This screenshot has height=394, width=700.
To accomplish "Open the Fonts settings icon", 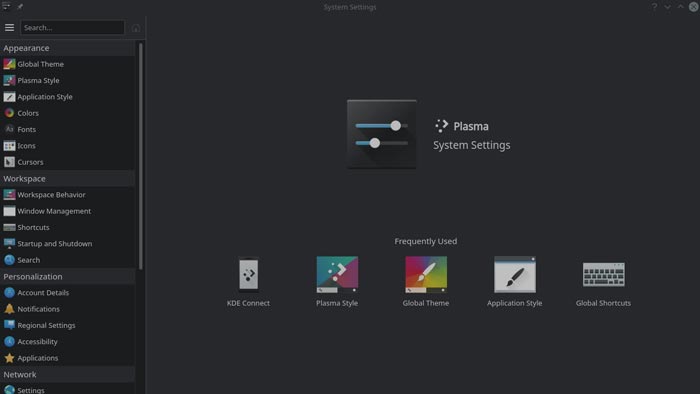I will click(x=9, y=129).
